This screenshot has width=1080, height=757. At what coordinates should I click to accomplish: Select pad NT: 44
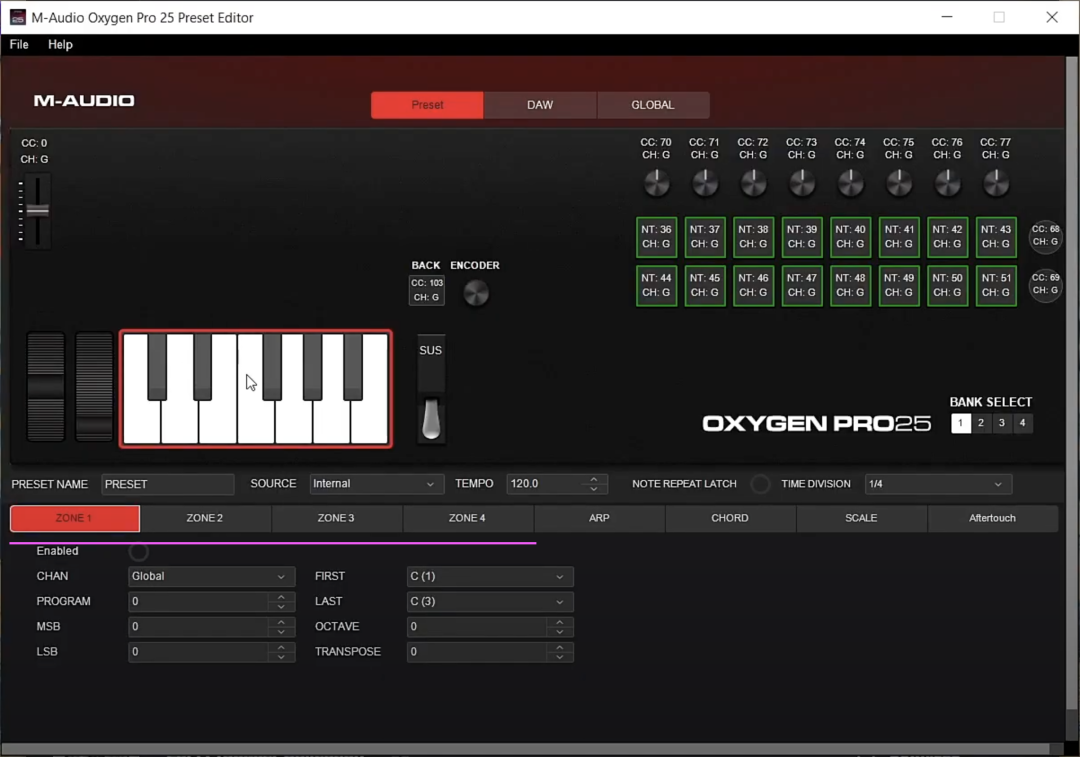[x=656, y=285]
